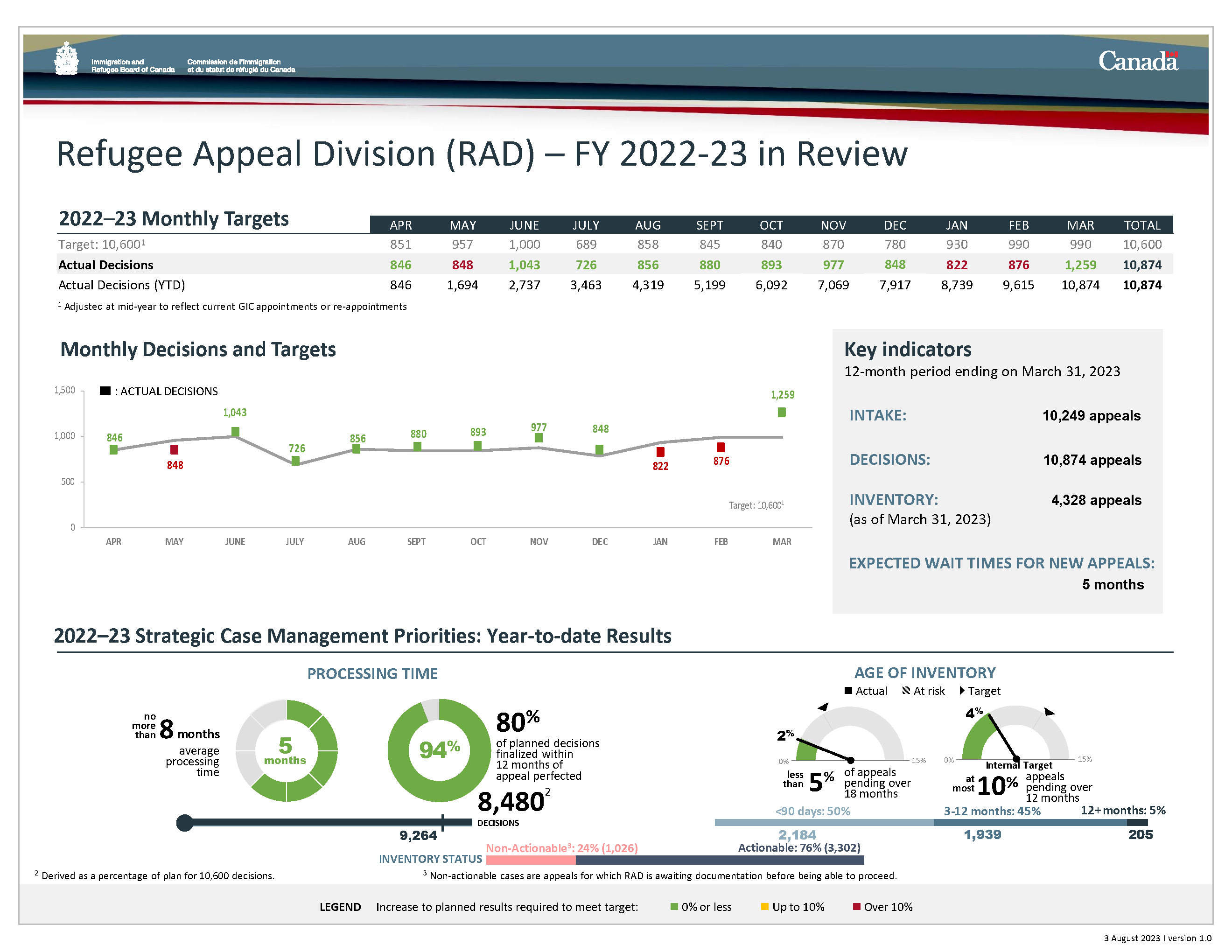The height and width of the screenshot is (952, 1232).
Task: Click the TOTAL column header
Action: click(1142, 225)
